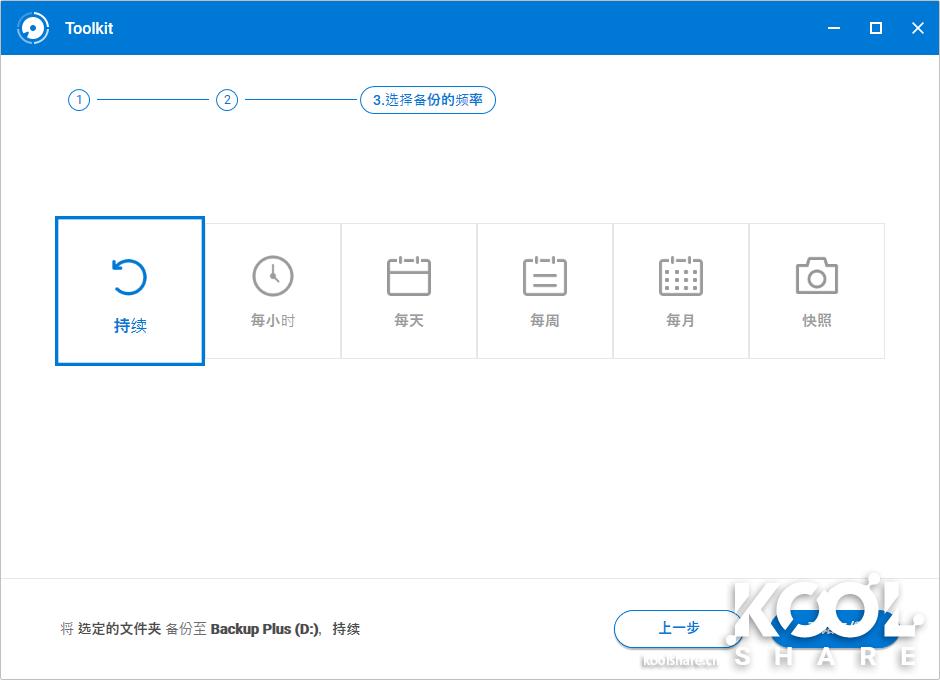Jump to wizard step 2 circle
This screenshot has width=940, height=680.
point(227,100)
